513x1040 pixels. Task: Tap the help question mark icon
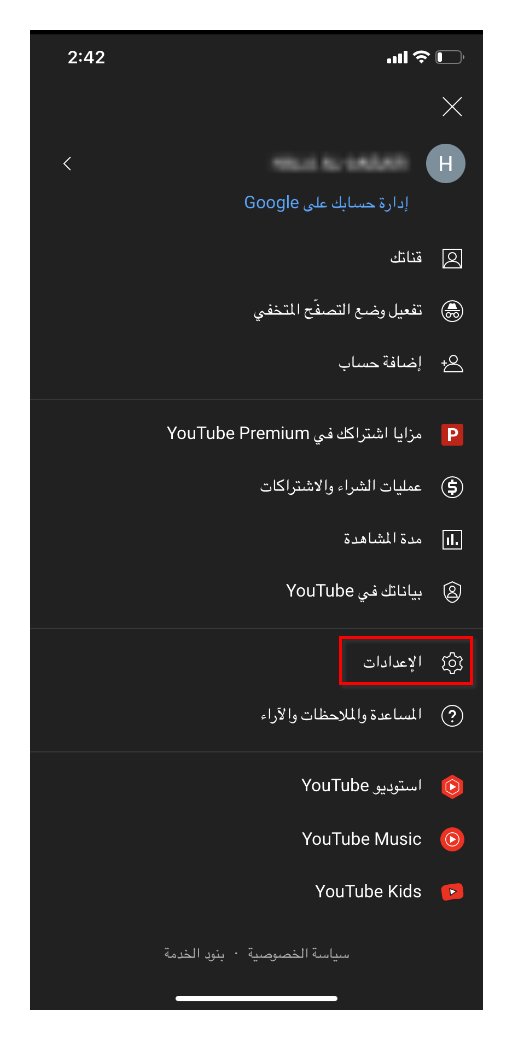coord(452,716)
